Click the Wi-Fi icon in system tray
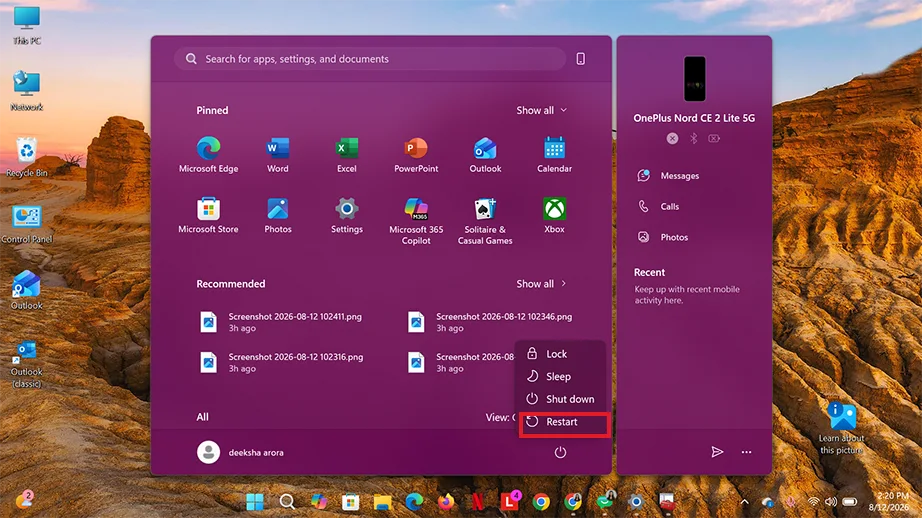Image resolution: width=922 pixels, height=518 pixels. tap(813, 502)
